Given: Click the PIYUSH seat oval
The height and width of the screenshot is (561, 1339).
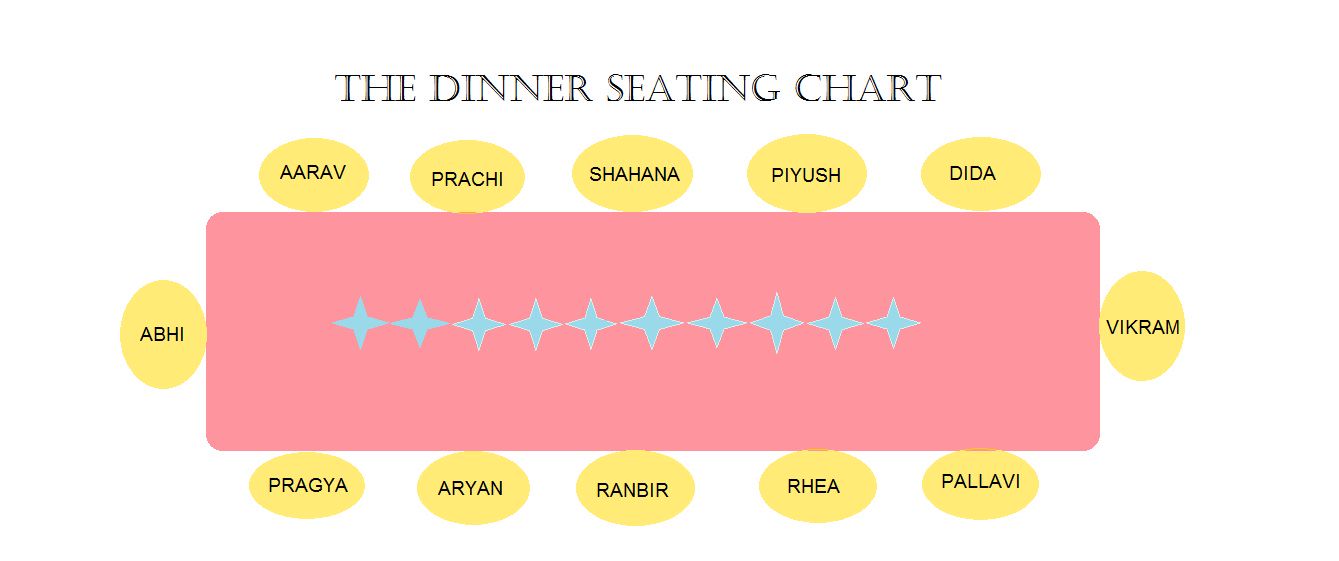Looking at the screenshot, I should 806,174.
